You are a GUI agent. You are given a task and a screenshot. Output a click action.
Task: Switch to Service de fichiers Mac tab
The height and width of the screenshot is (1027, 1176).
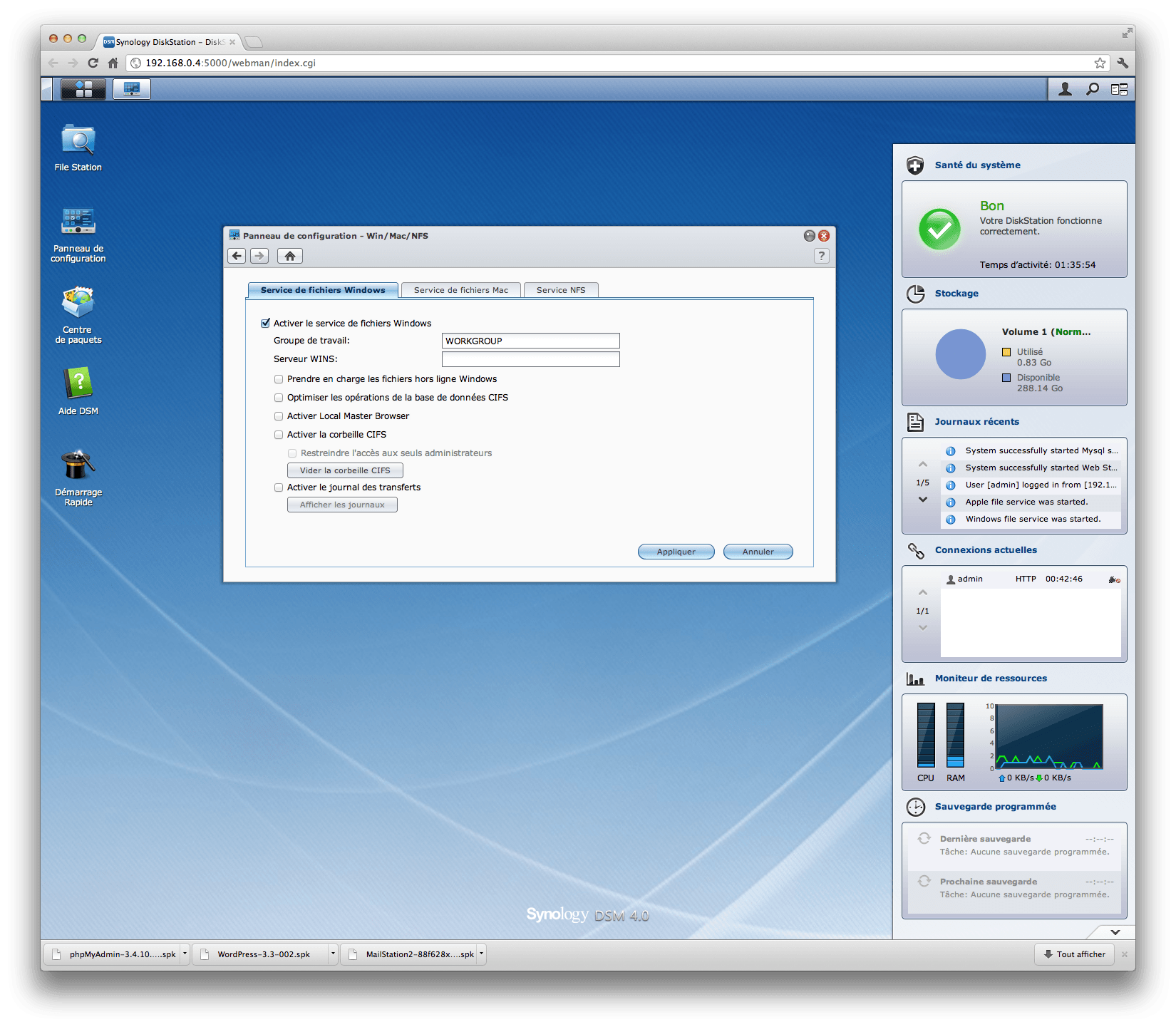coord(460,290)
